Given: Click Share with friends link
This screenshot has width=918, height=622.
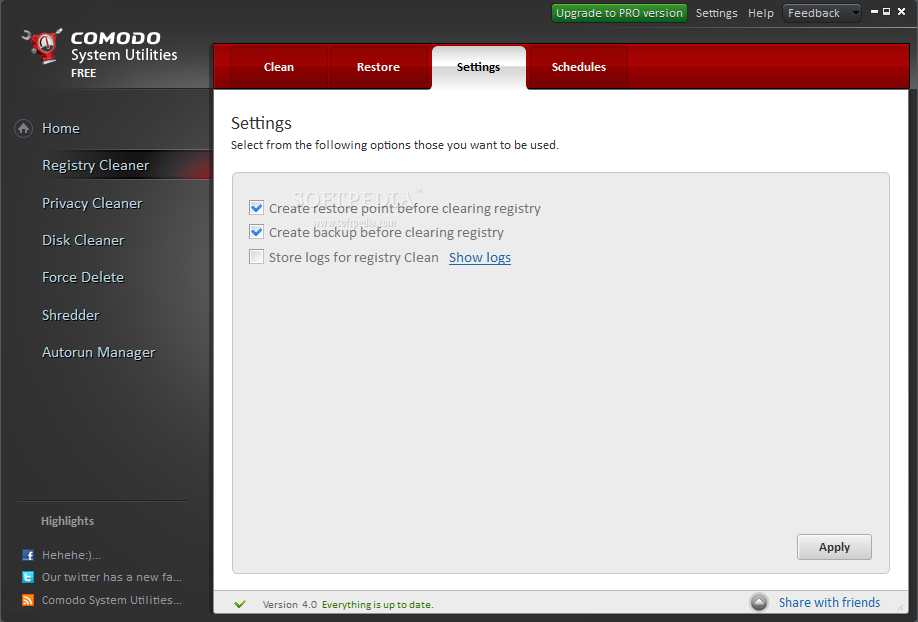Looking at the screenshot, I should pos(829,603).
